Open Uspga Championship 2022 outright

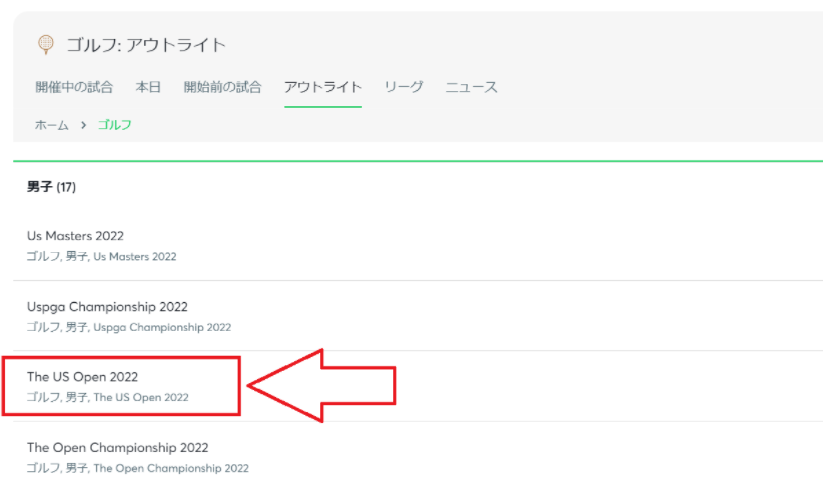(x=418, y=316)
